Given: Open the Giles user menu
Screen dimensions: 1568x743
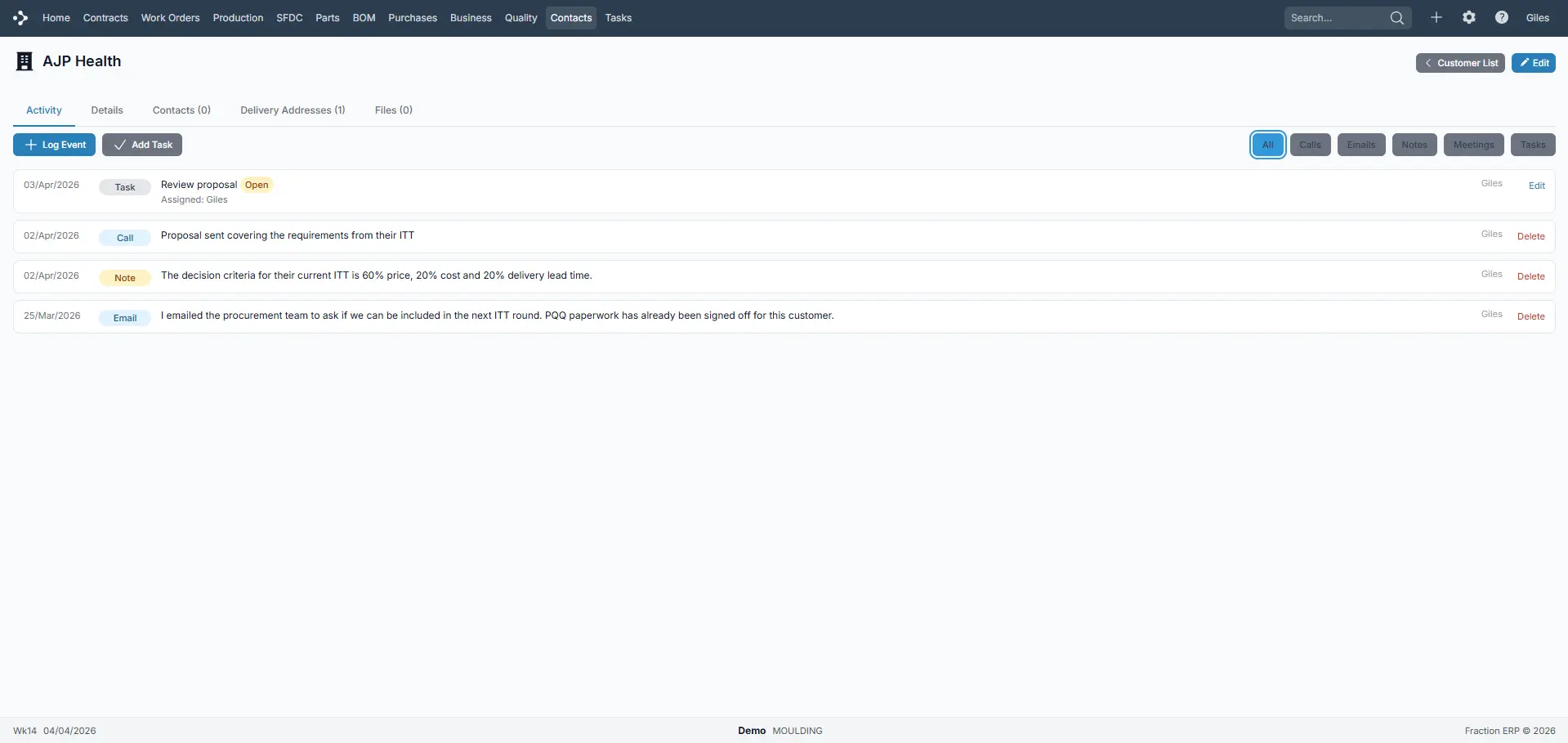Looking at the screenshot, I should (x=1537, y=18).
